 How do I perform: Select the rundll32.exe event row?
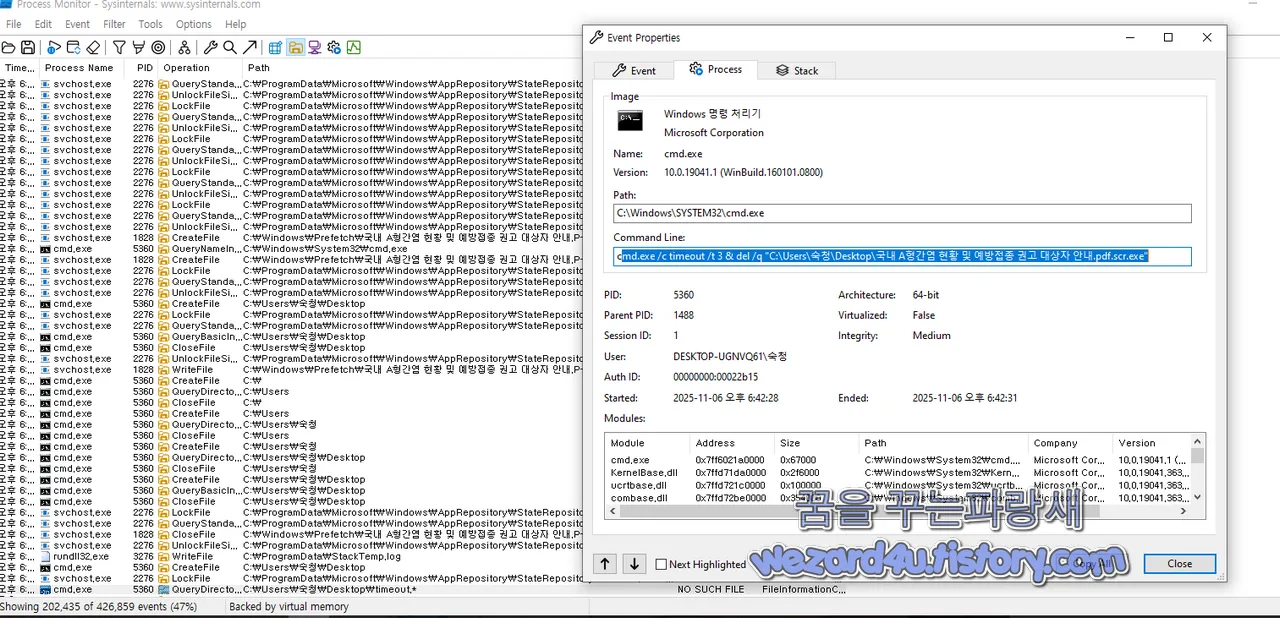pos(290,556)
